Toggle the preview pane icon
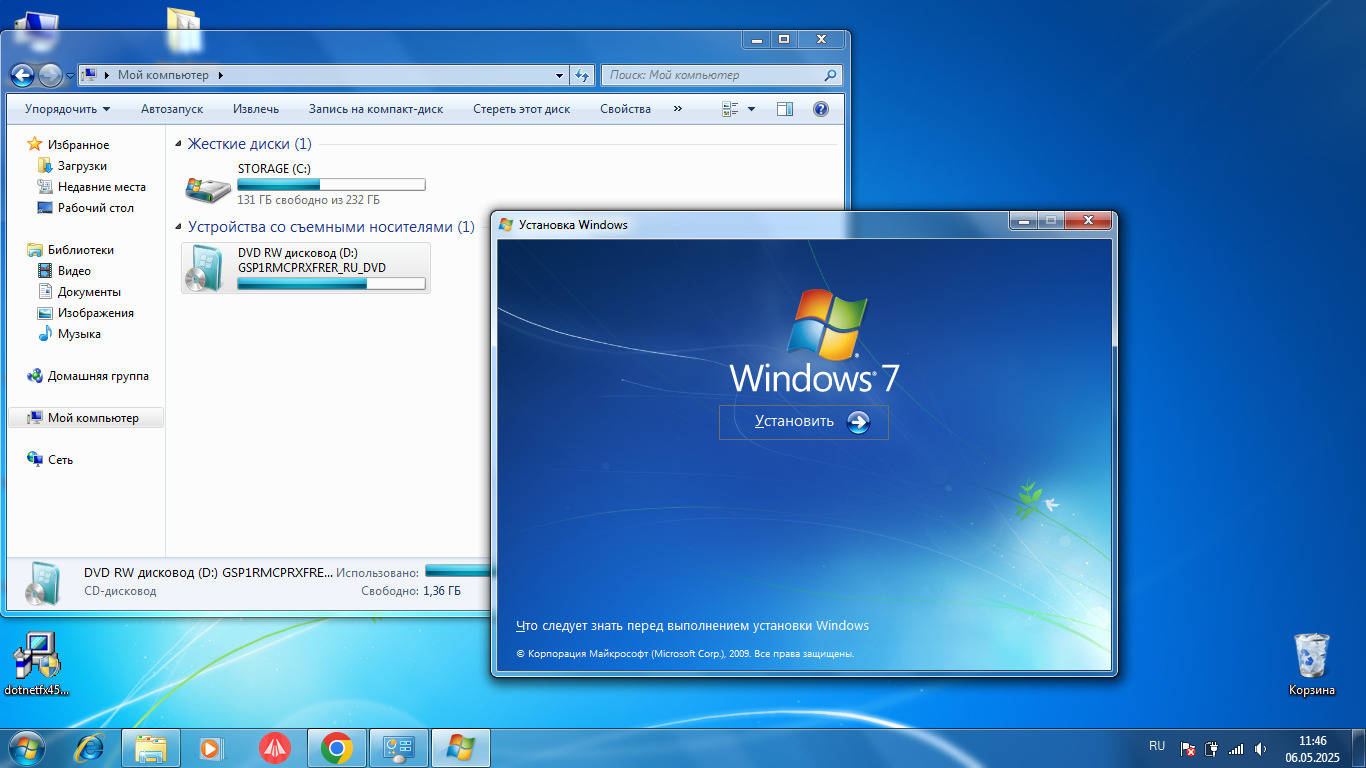The image size is (1366, 768). (785, 109)
